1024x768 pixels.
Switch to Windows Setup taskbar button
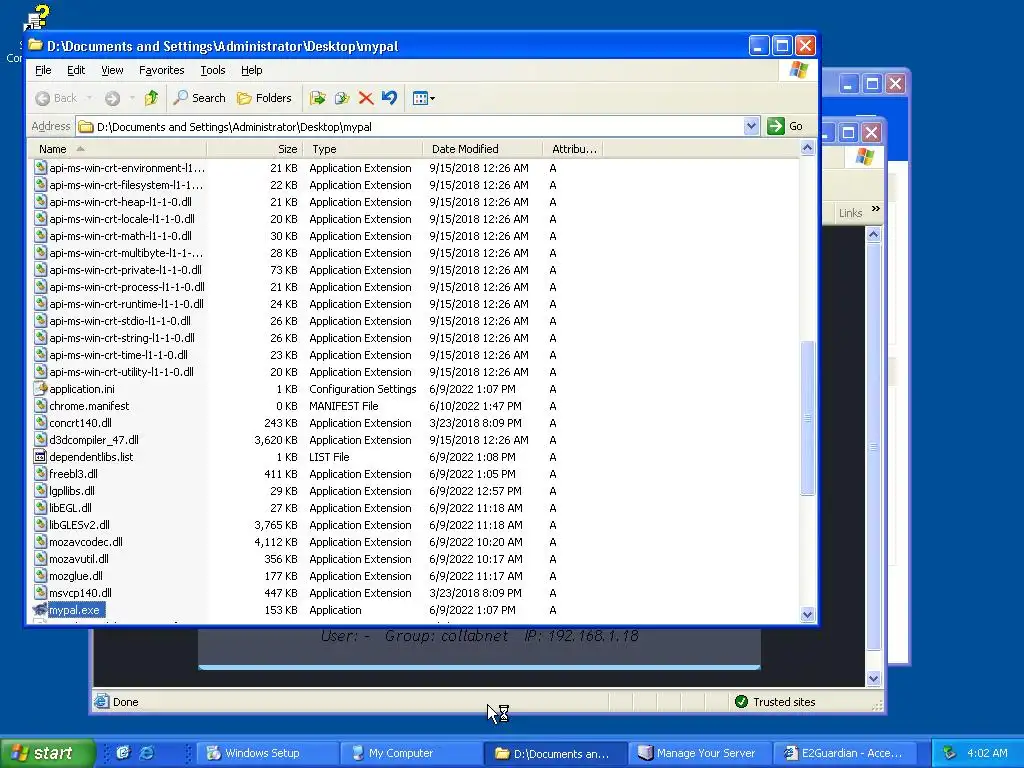pyautogui.click(x=269, y=753)
